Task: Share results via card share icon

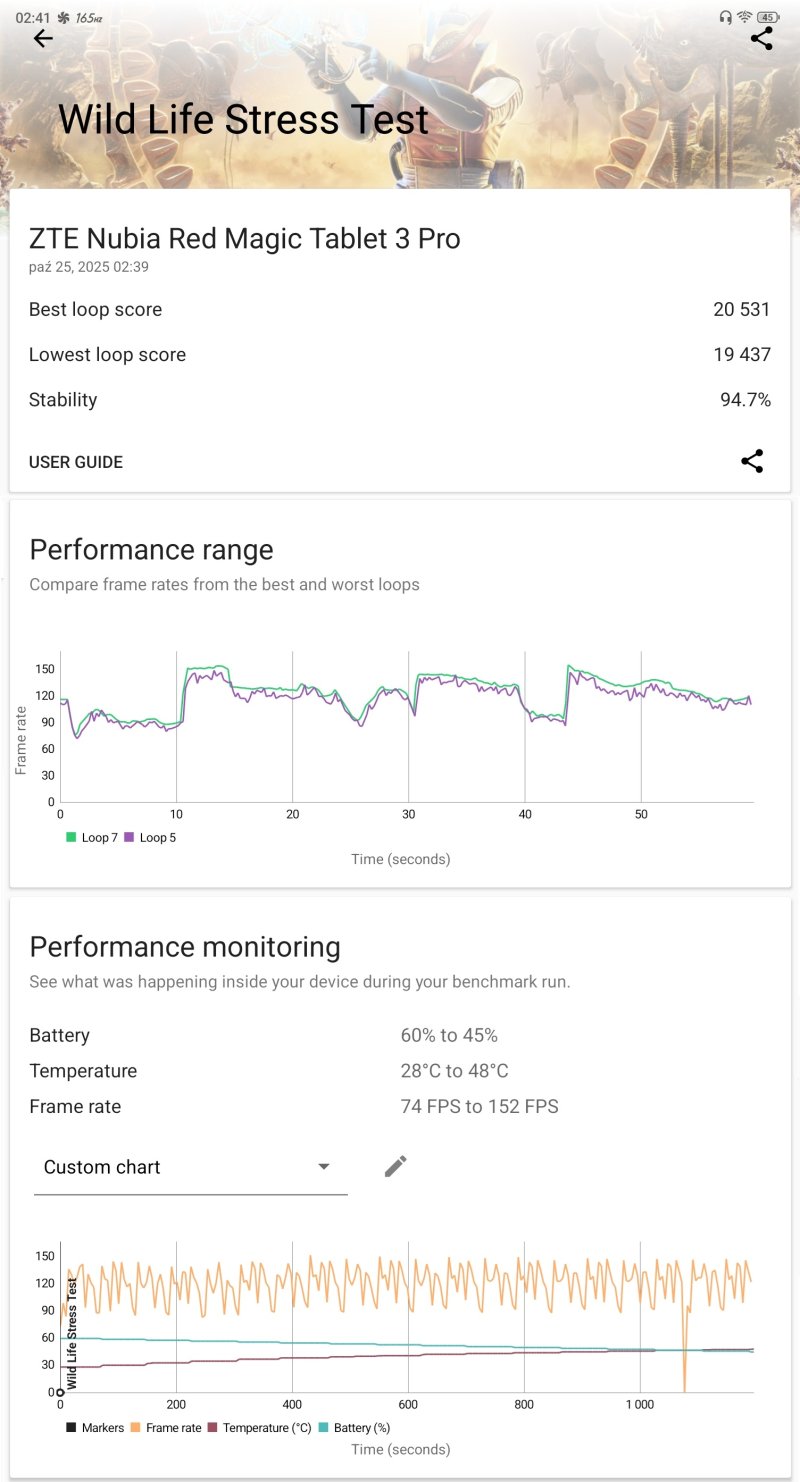Action: pyautogui.click(x=752, y=461)
